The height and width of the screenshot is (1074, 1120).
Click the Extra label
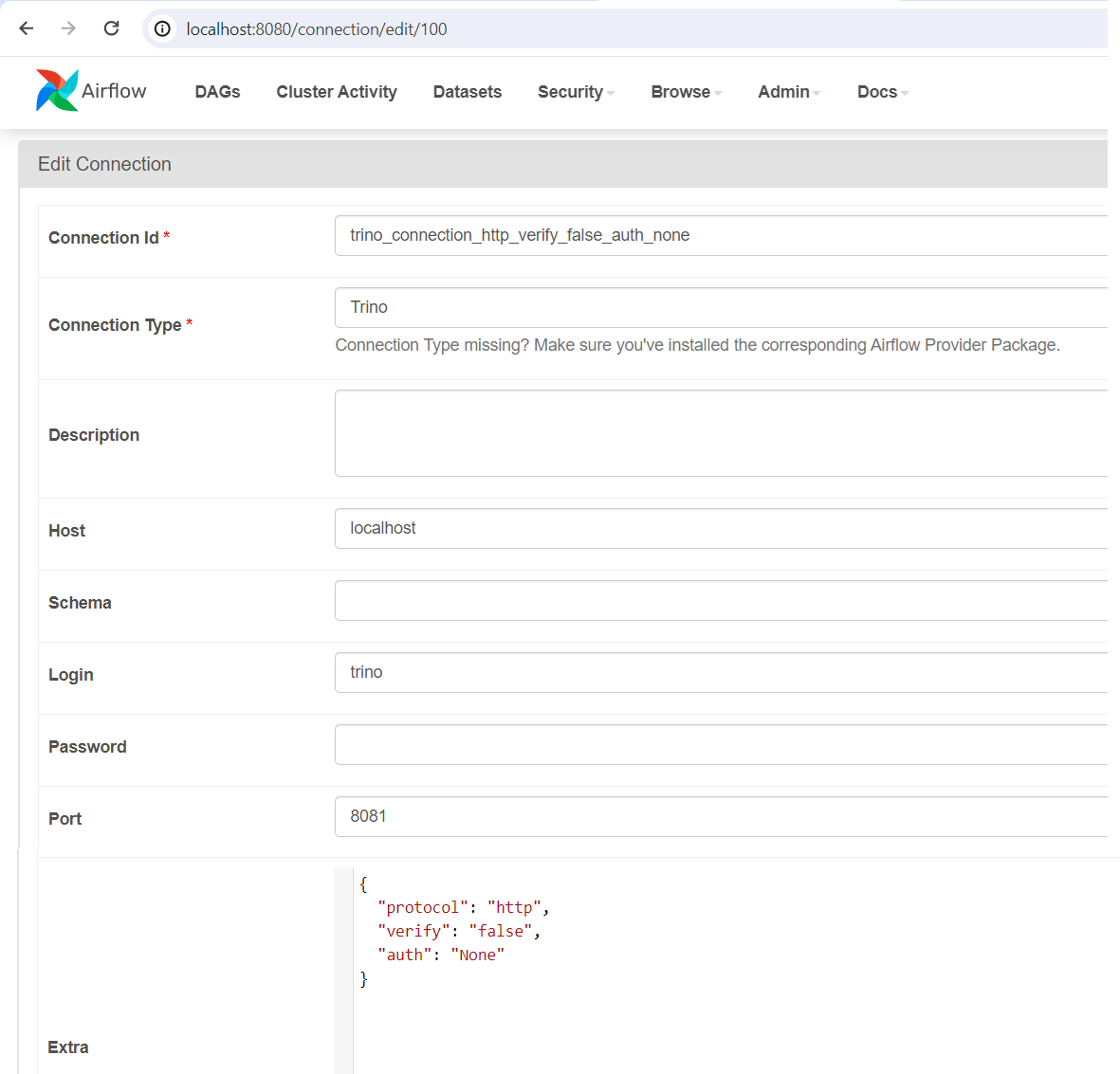click(68, 1048)
